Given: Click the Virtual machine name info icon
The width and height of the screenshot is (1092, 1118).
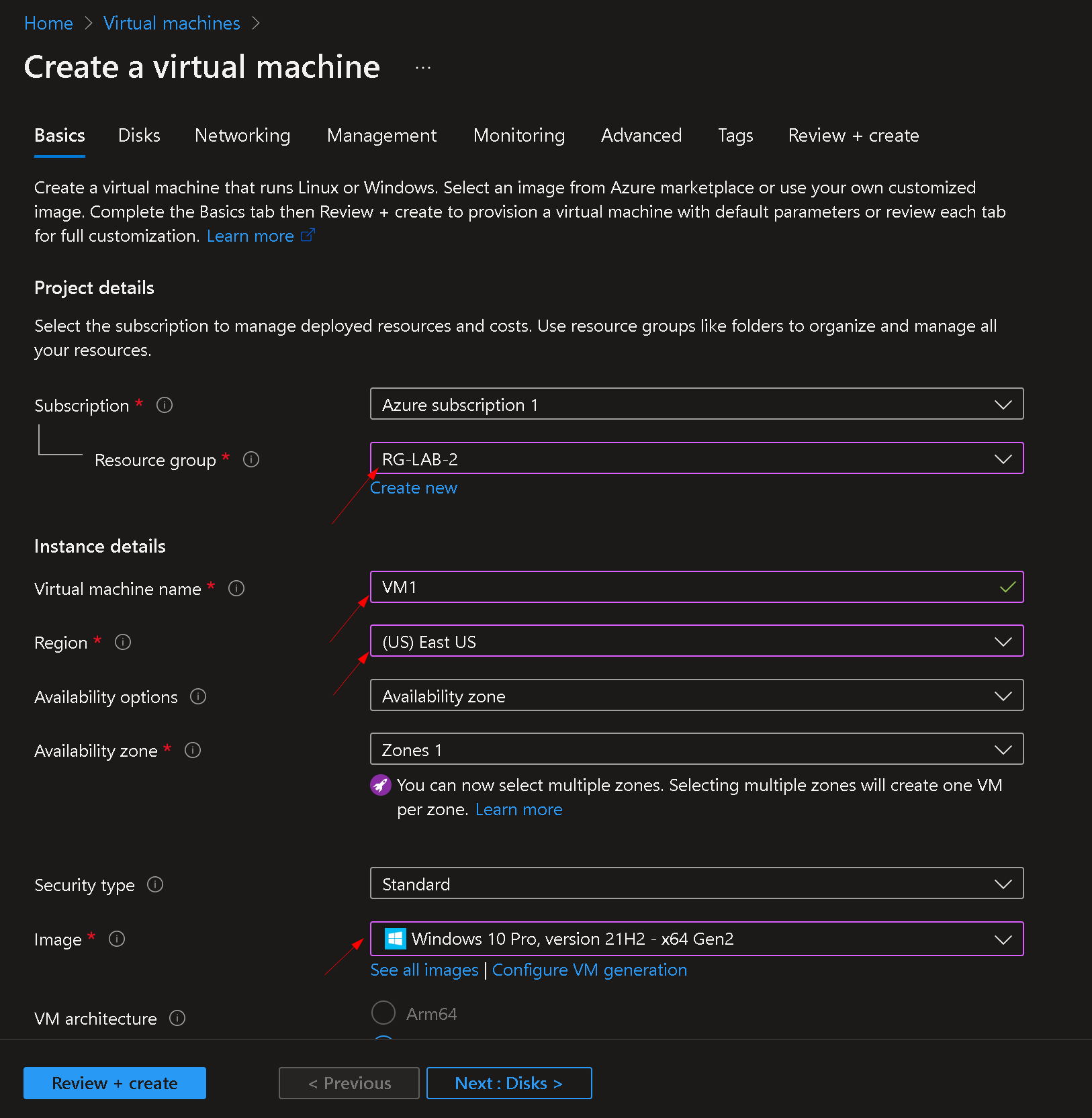Looking at the screenshot, I should 236,588.
